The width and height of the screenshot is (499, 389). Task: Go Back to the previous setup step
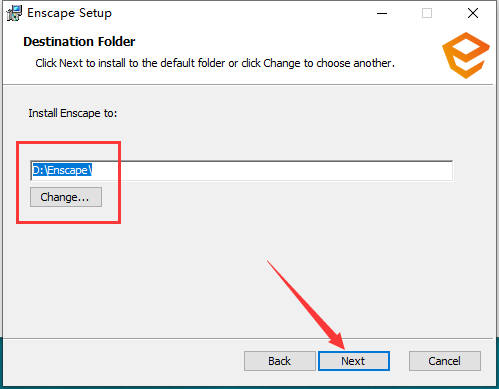tap(280, 361)
